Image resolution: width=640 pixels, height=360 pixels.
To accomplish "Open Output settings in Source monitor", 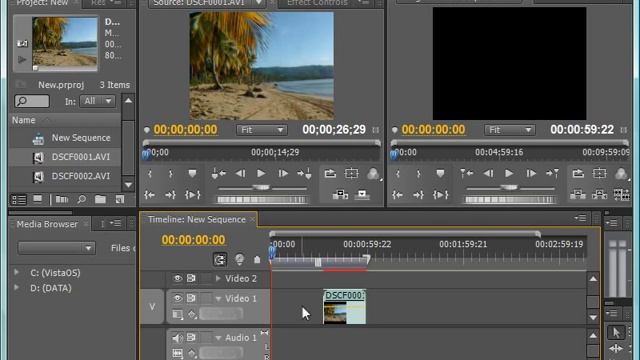I will [373, 174].
